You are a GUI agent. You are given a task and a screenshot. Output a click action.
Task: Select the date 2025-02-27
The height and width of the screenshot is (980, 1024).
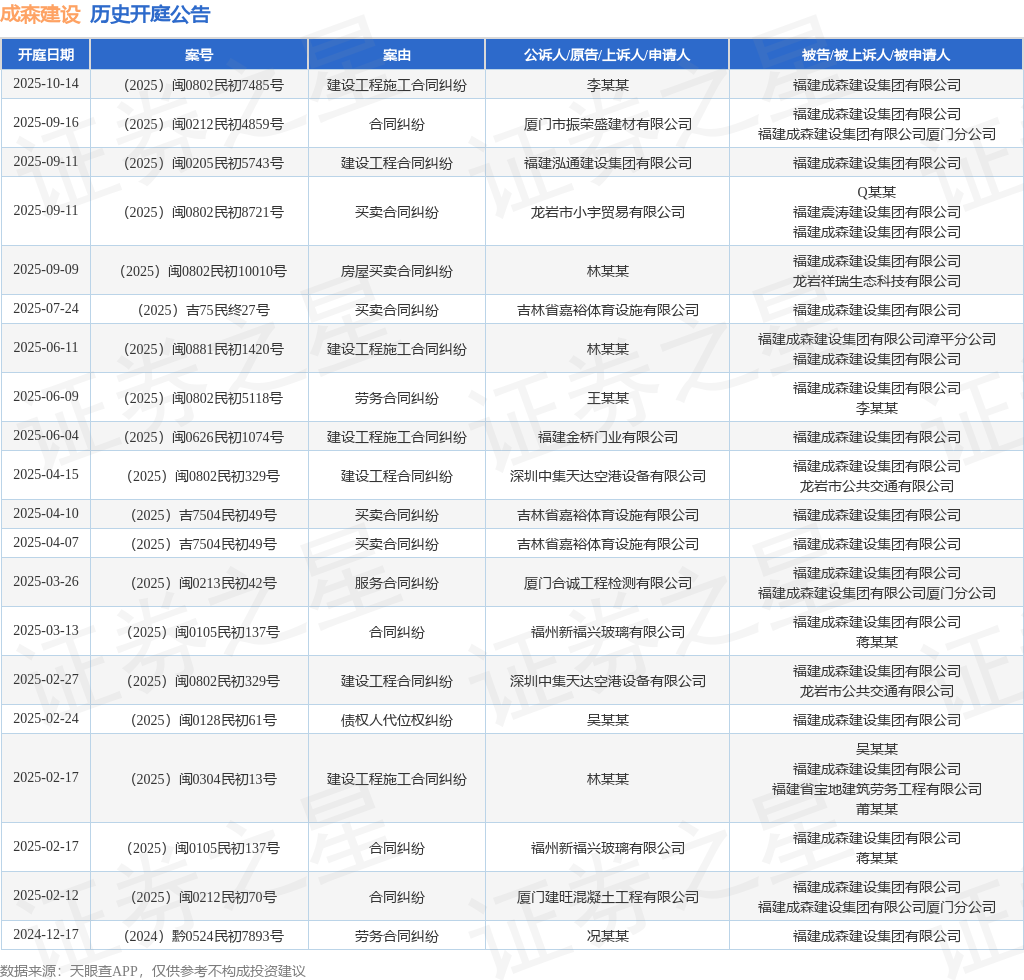[x=46, y=680]
